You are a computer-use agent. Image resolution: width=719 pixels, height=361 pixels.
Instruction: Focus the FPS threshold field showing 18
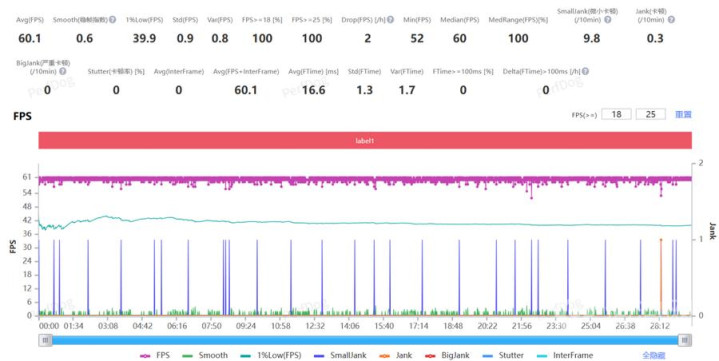tap(616, 114)
